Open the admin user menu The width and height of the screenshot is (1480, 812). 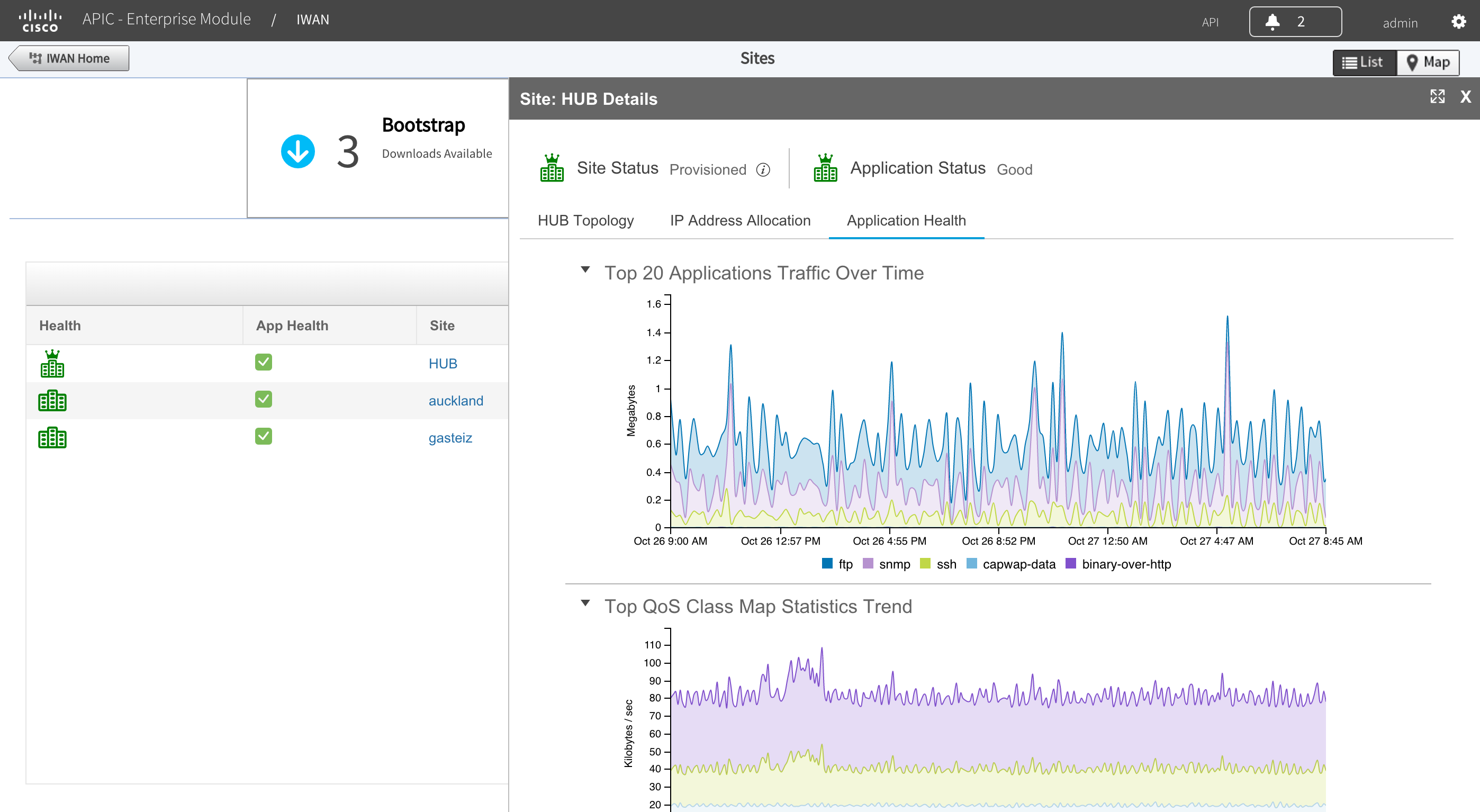(x=1400, y=23)
